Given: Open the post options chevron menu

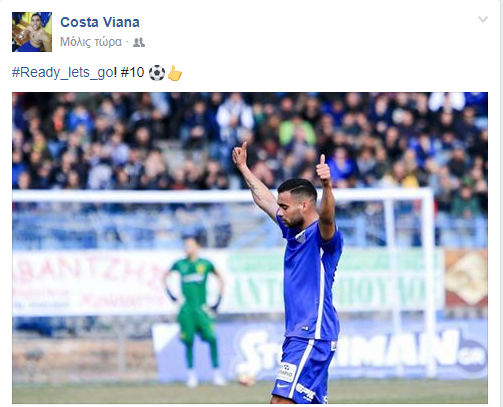Looking at the screenshot, I should tap(483, 19).
